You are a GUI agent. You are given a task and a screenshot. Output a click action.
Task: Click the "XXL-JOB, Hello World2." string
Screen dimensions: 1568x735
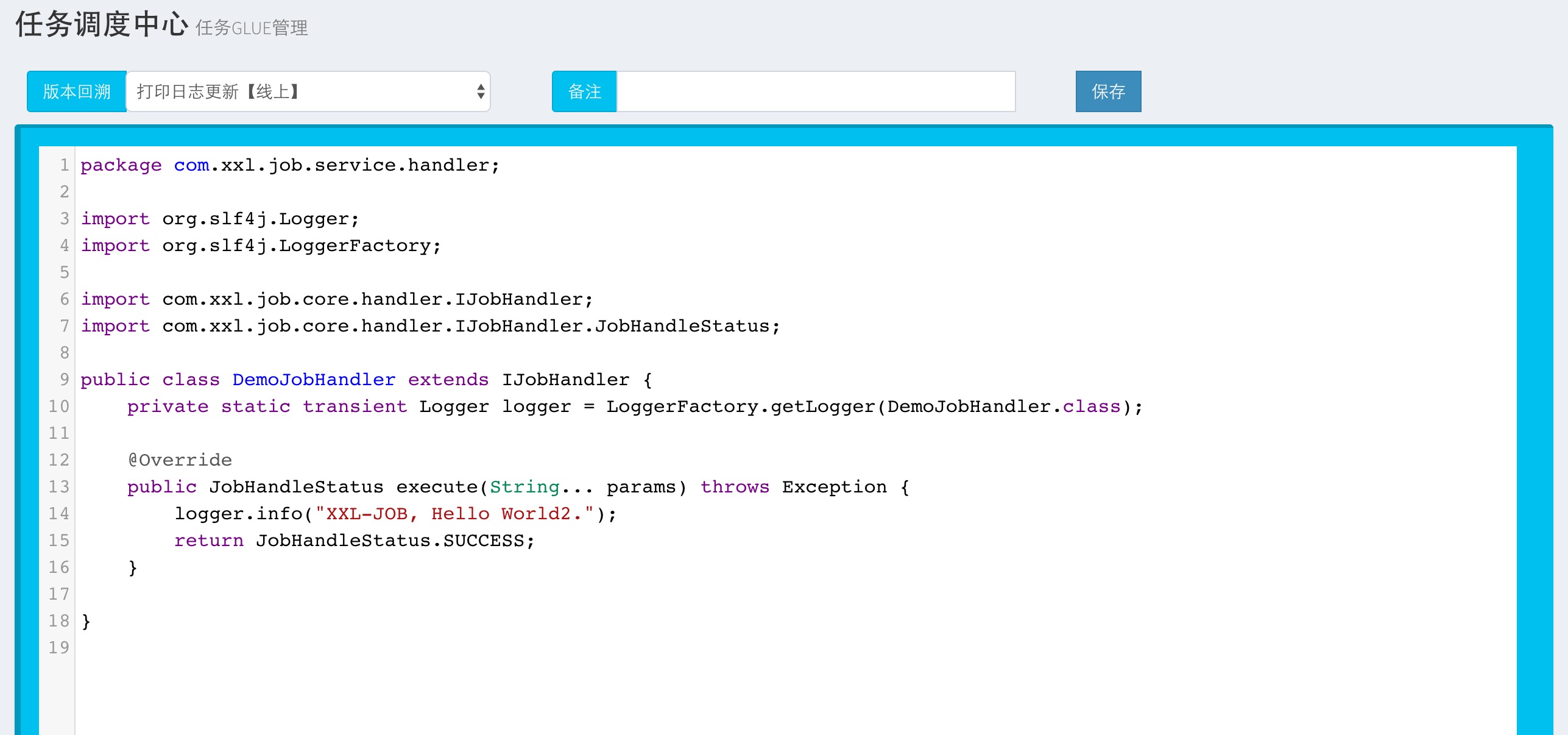[454, 514]
